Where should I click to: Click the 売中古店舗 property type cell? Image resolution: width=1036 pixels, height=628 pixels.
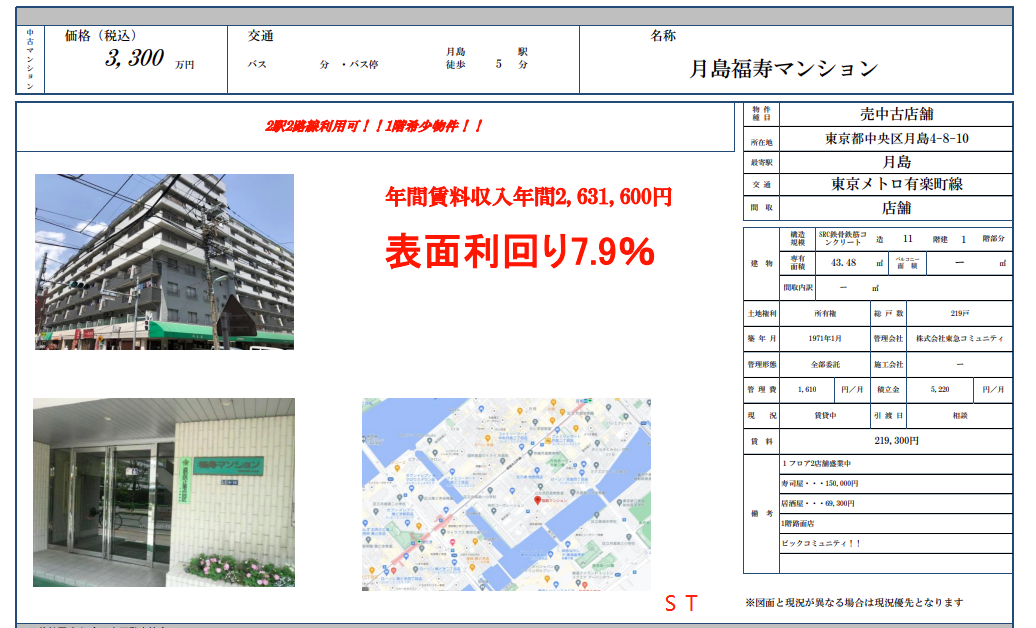pos(895,115)
